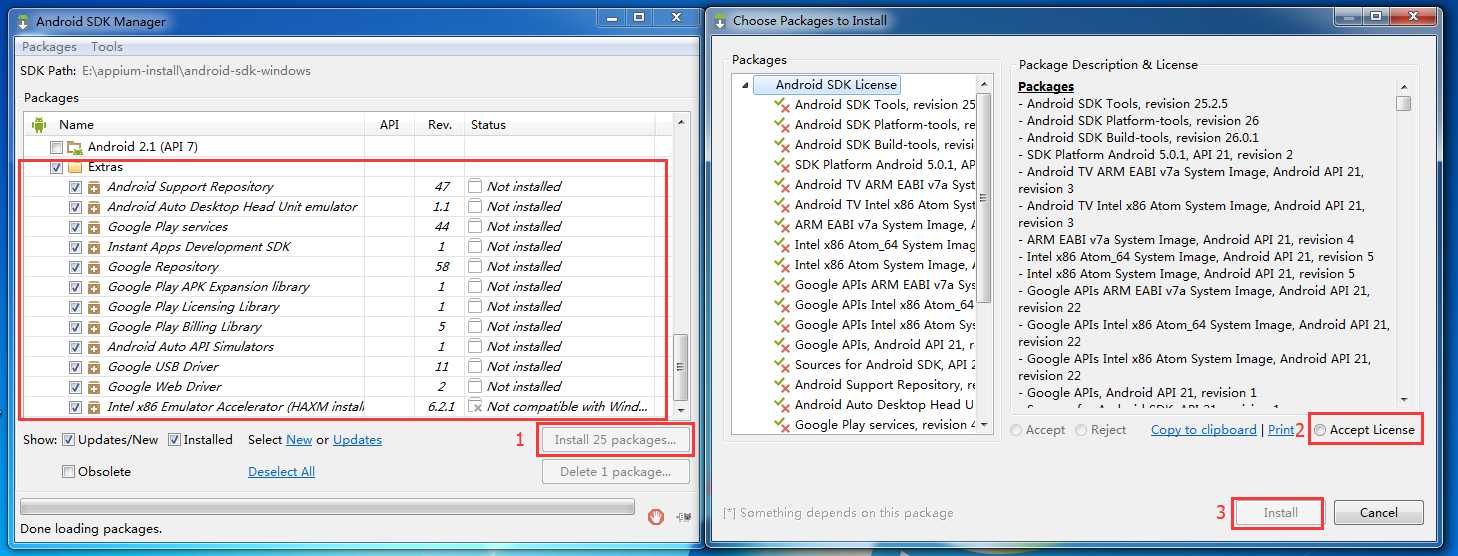
Task: Click Choose Packages to Install title icon
Action: click(720, 21)
